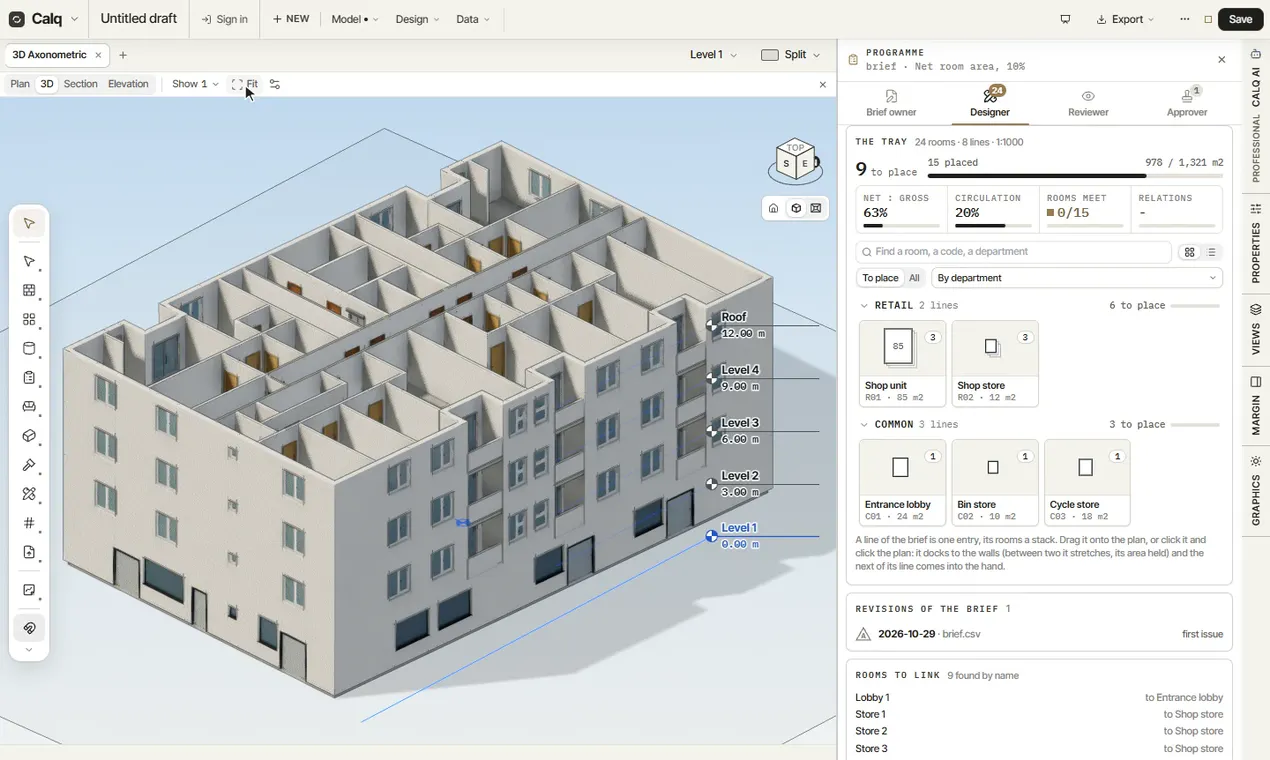Switch to Plan view mode
Image resolution: width=1270 pixels, height=760 pixels.
(20, 84)
